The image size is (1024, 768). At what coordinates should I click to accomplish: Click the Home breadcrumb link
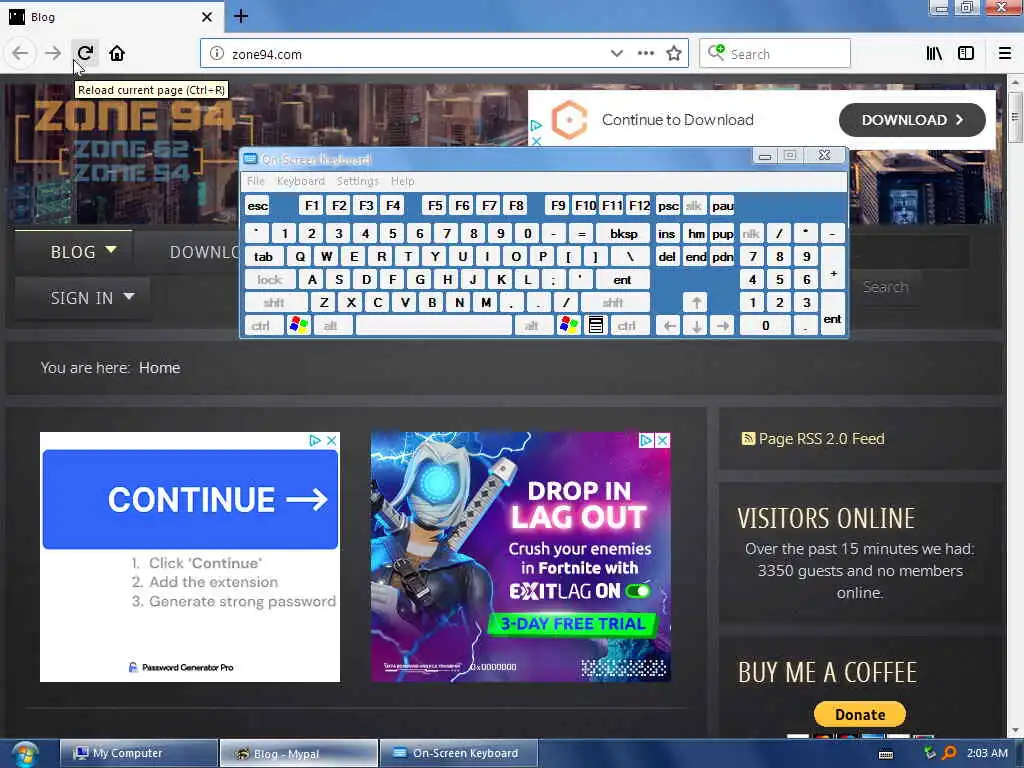point(159,368)
